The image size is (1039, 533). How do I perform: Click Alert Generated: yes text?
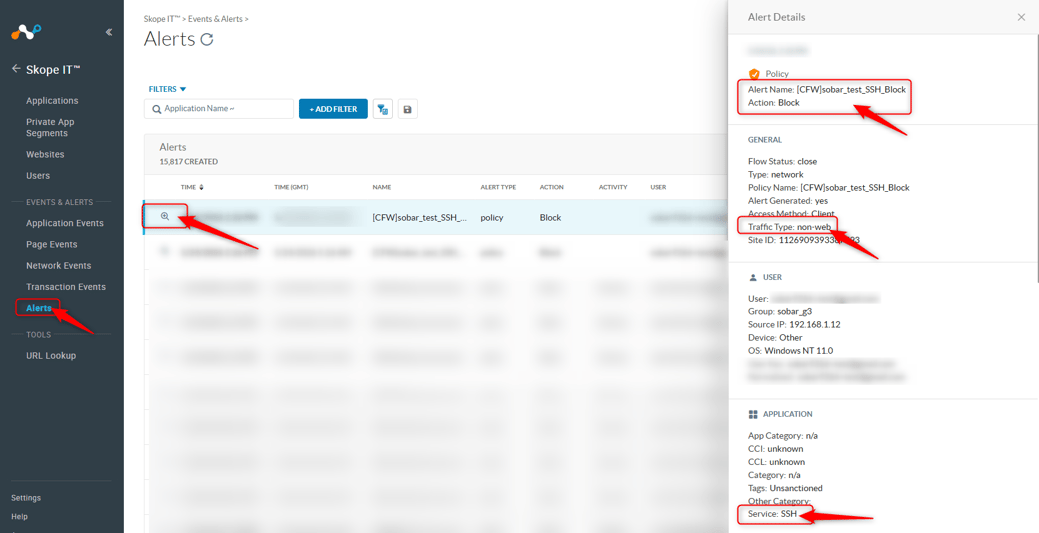(x=788, y=201)
